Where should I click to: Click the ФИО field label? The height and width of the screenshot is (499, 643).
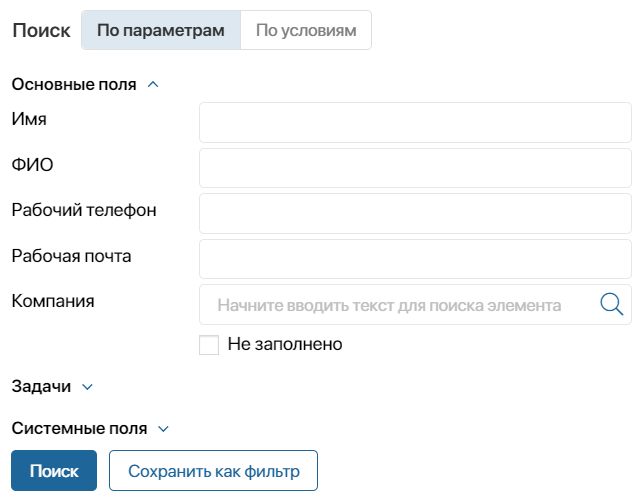32,165
